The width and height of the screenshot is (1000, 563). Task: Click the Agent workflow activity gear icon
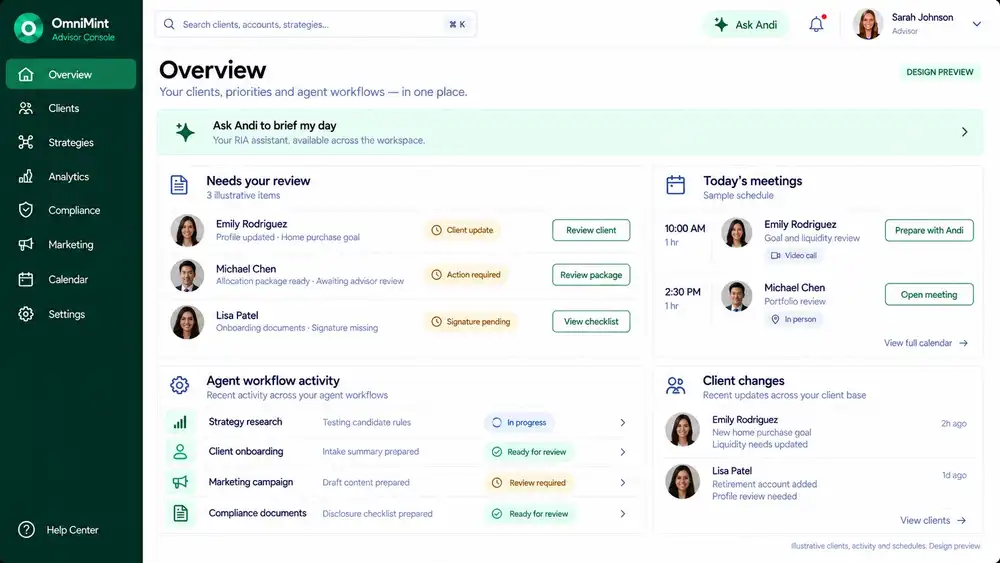point(179,385)
